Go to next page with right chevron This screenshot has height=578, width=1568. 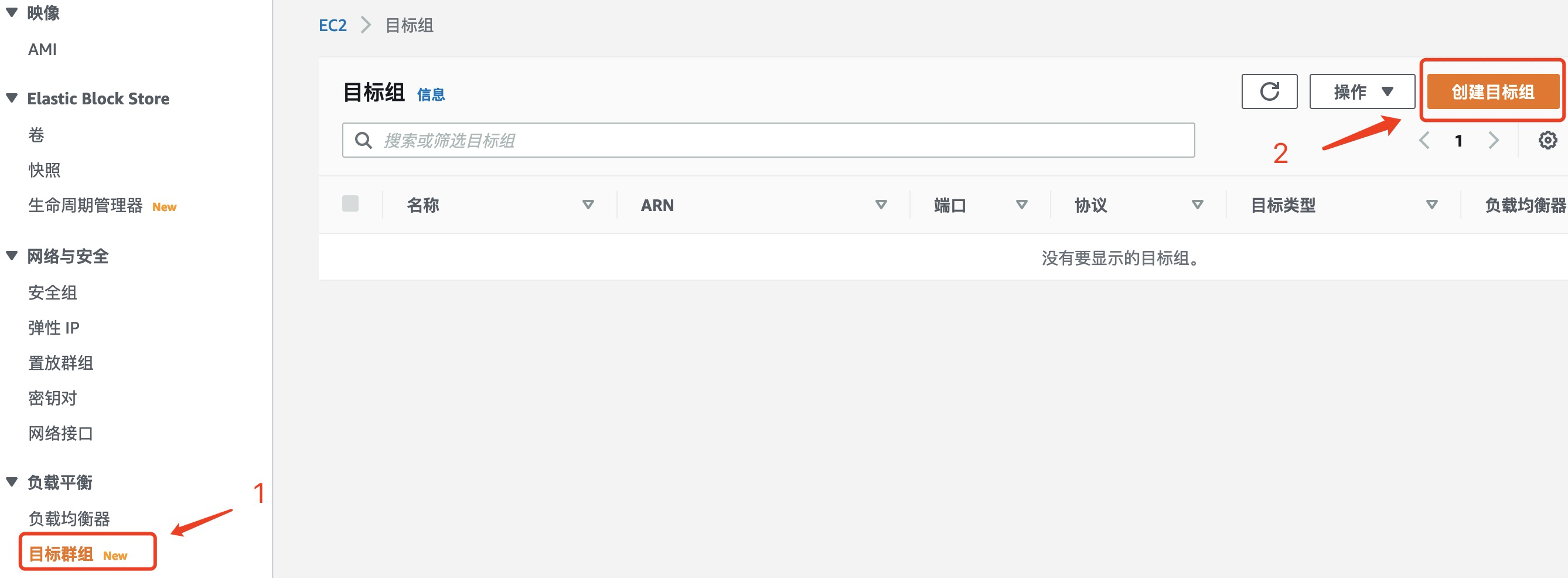tap(1493, 141)
